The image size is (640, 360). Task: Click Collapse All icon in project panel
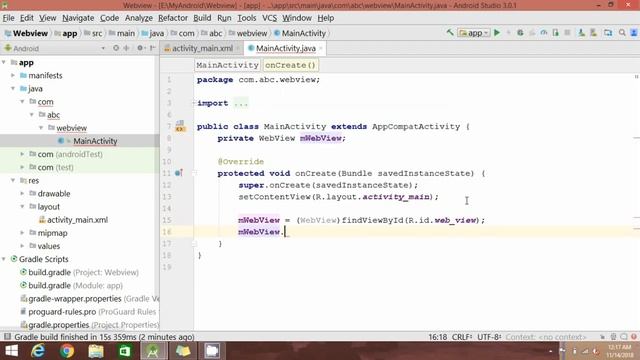(x=127, y=48)
